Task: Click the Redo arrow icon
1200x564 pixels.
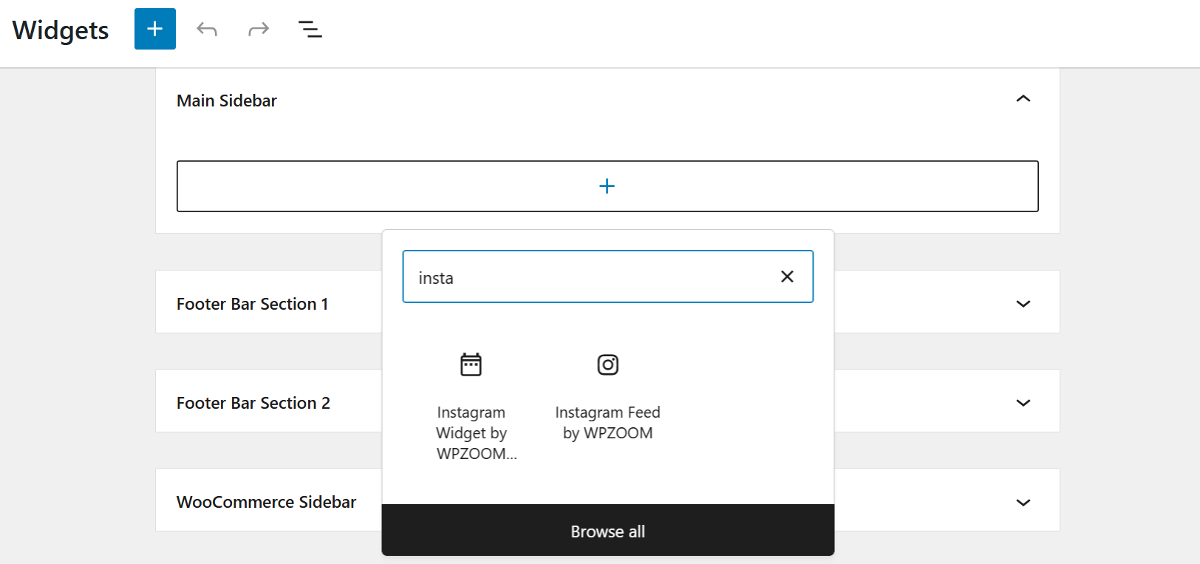Action: pyautogui.click(x=259, y=29)
